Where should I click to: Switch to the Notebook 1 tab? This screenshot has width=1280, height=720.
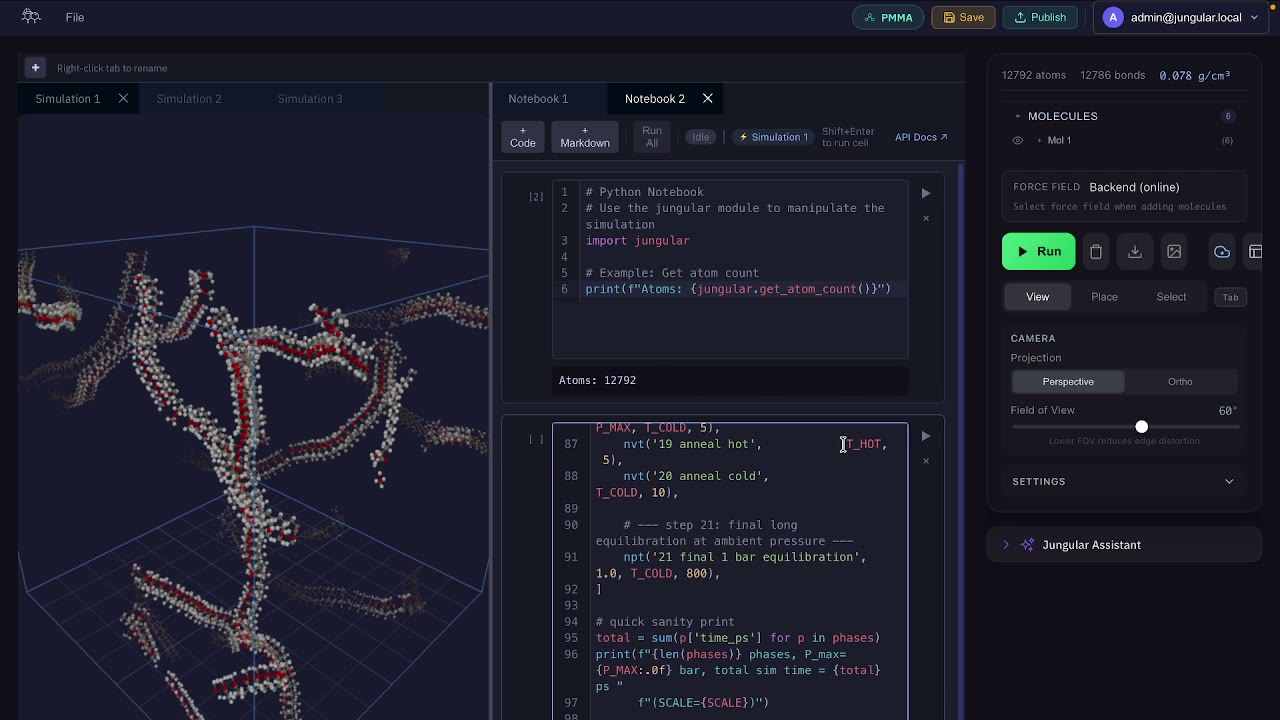538,99
